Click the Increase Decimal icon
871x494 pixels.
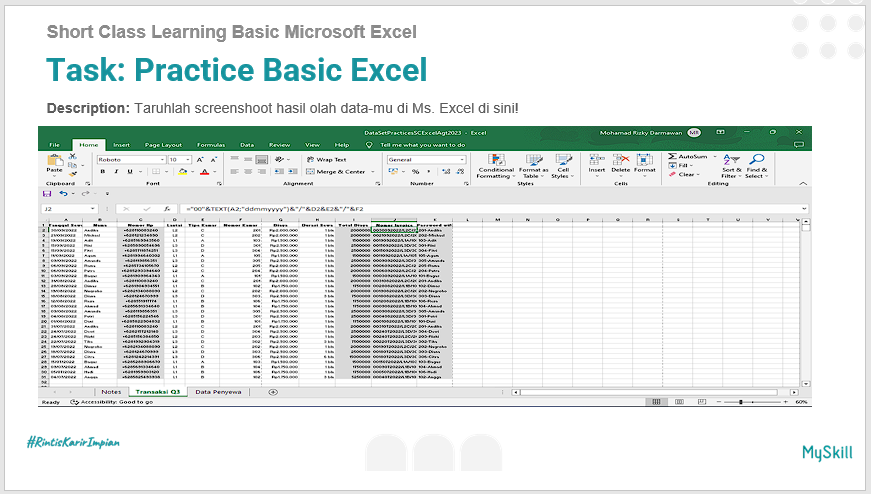pyautogui.click(x=446, y=172)
